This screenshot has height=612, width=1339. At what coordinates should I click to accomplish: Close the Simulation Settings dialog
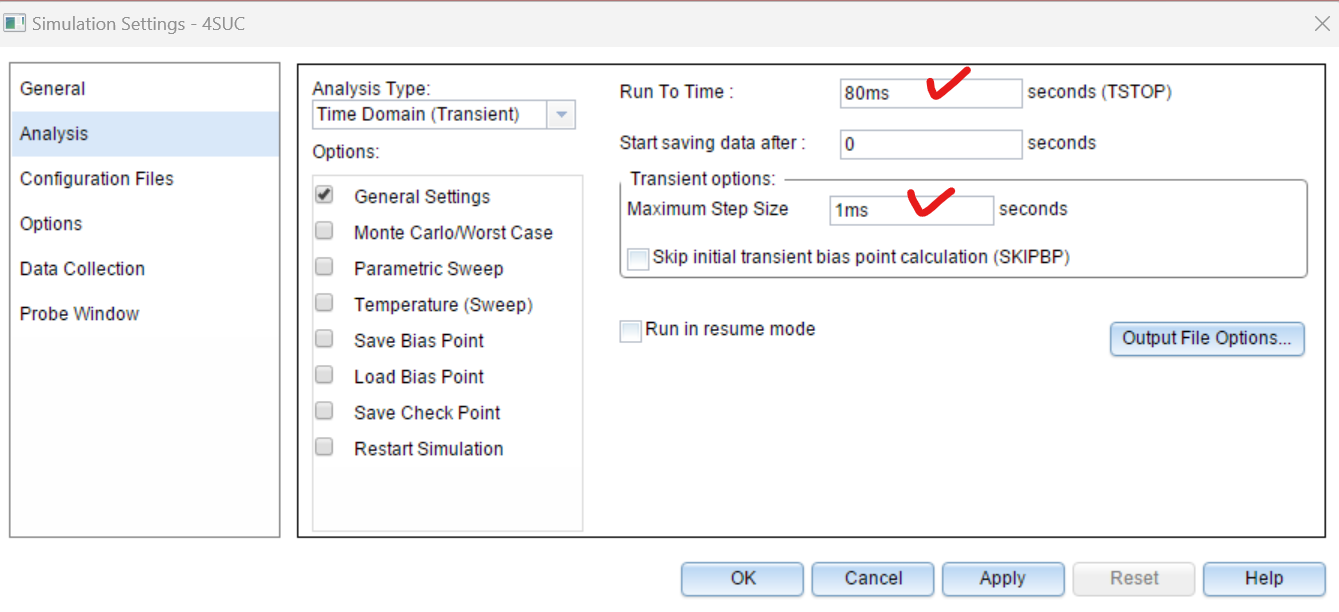click(1321, 24)
